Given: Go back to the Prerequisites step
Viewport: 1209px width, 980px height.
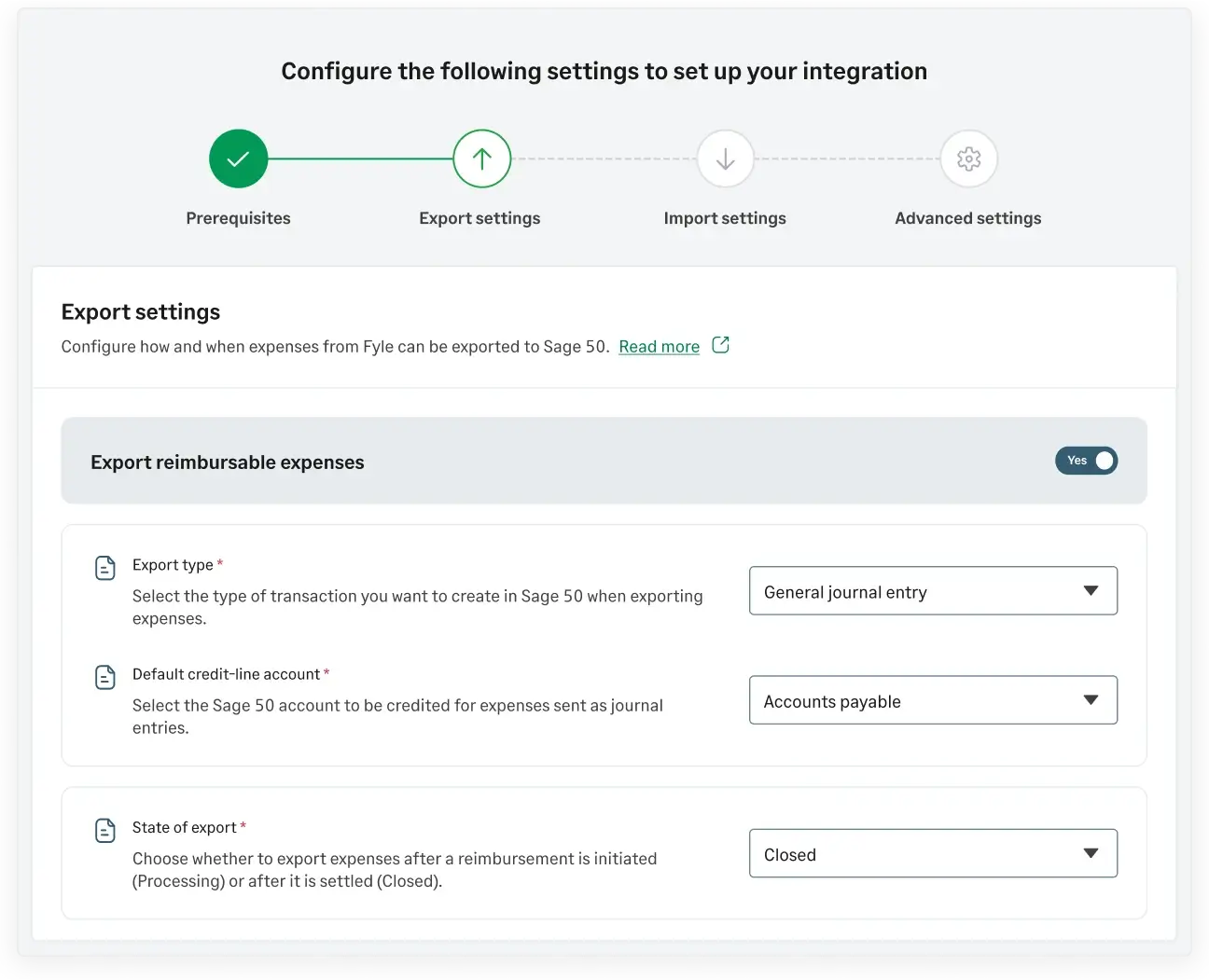Looking at the screenshot, I should coord(238,218).
